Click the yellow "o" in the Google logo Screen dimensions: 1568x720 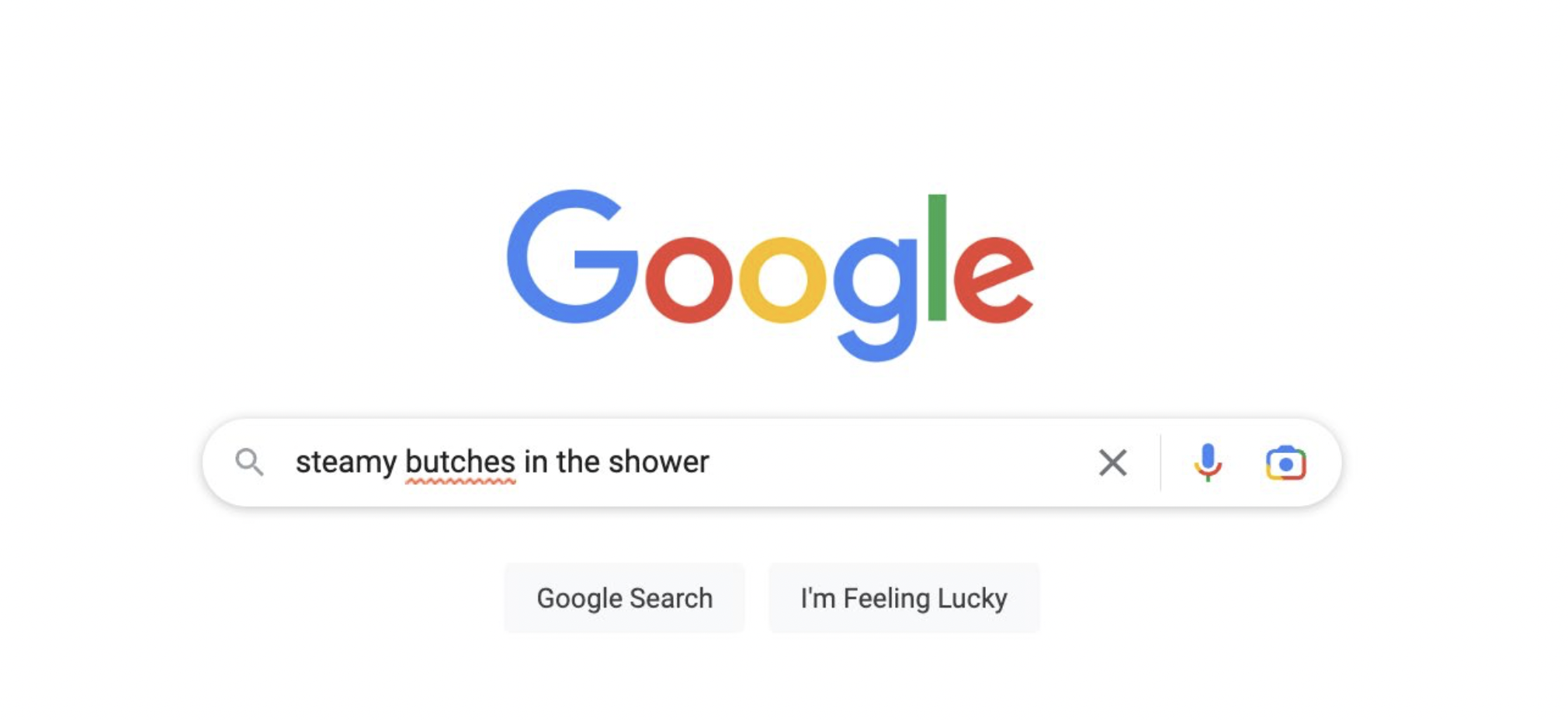tap(782, 279)
